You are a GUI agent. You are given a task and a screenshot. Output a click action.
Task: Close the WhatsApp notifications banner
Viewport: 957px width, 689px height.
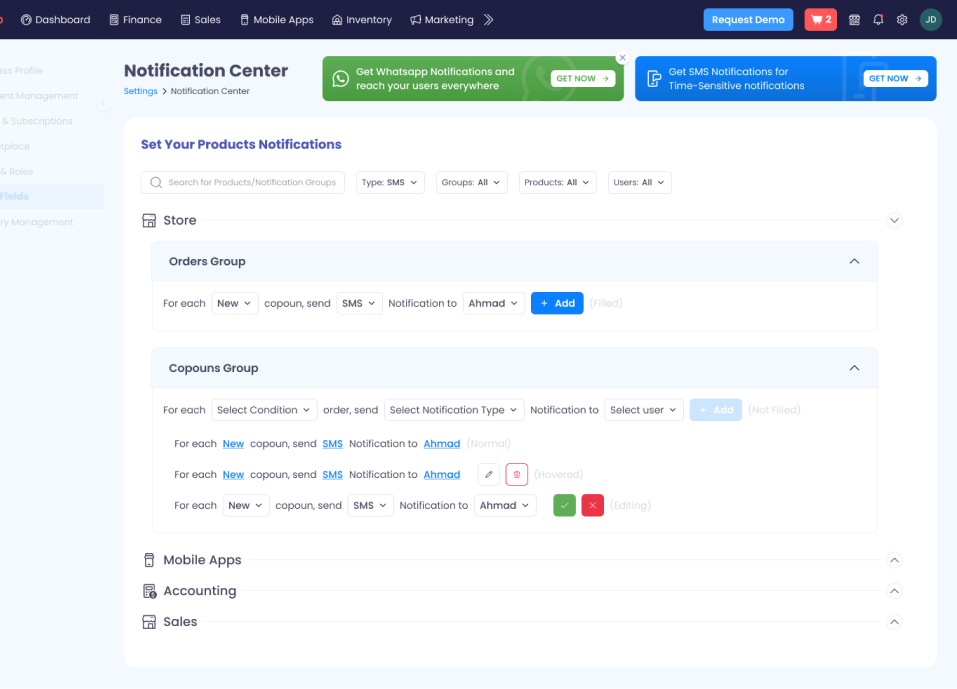622,58
